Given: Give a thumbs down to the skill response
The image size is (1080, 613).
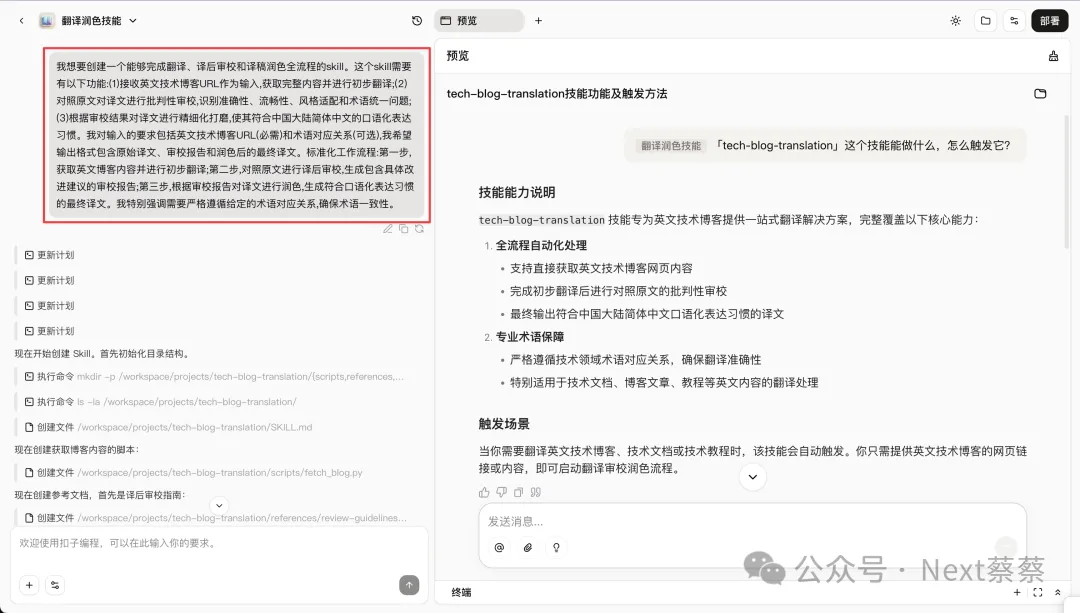Looking at the screenshot, I should pyautogui.click(x=501, y=492).
